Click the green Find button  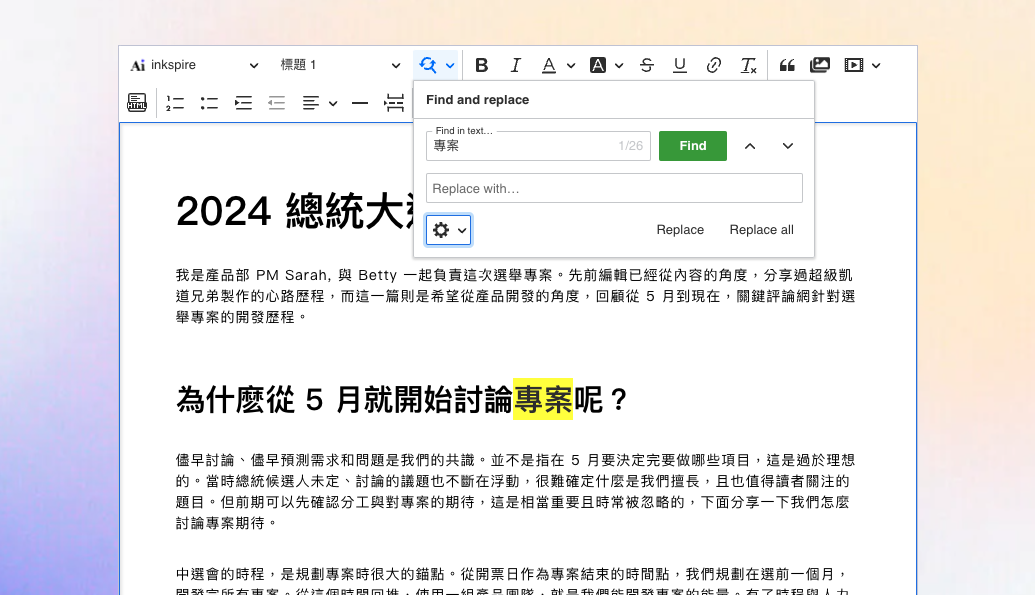pyautogui.click(x=692, y=146)
